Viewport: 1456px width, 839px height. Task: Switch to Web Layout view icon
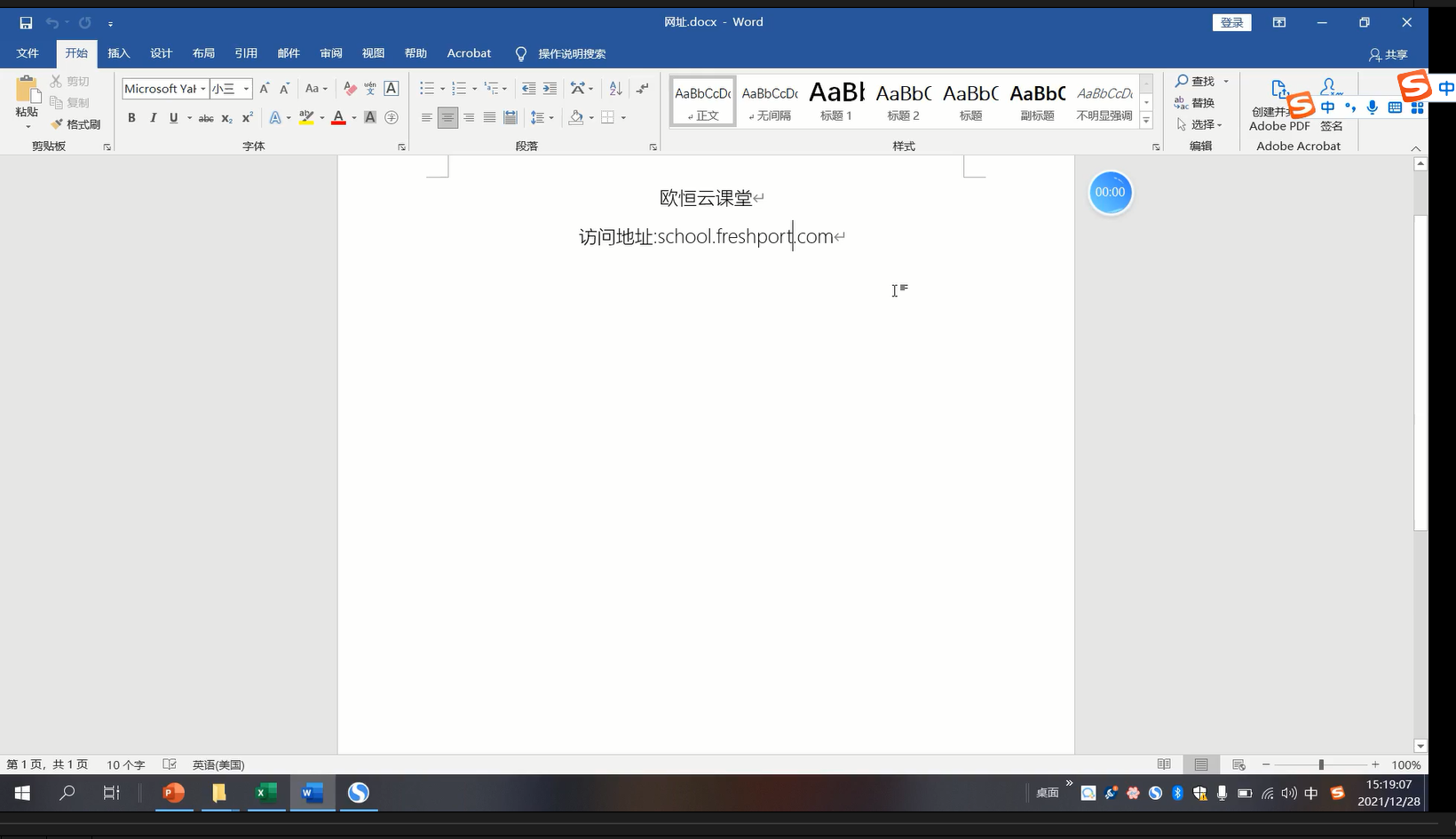click(x=1239, y=764)
